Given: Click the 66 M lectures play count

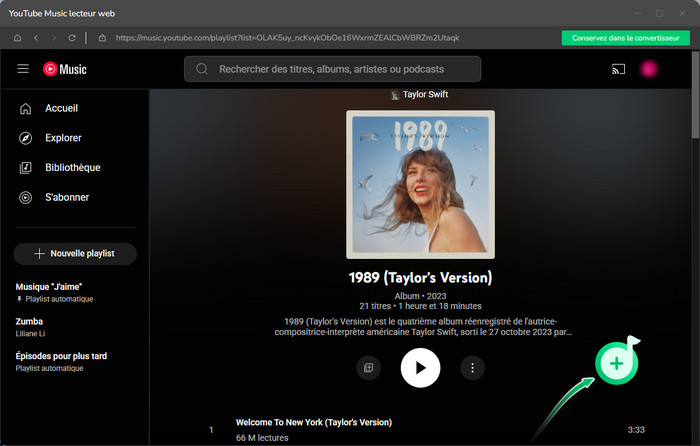Looking at the screenshot, I should coord(262,438).
